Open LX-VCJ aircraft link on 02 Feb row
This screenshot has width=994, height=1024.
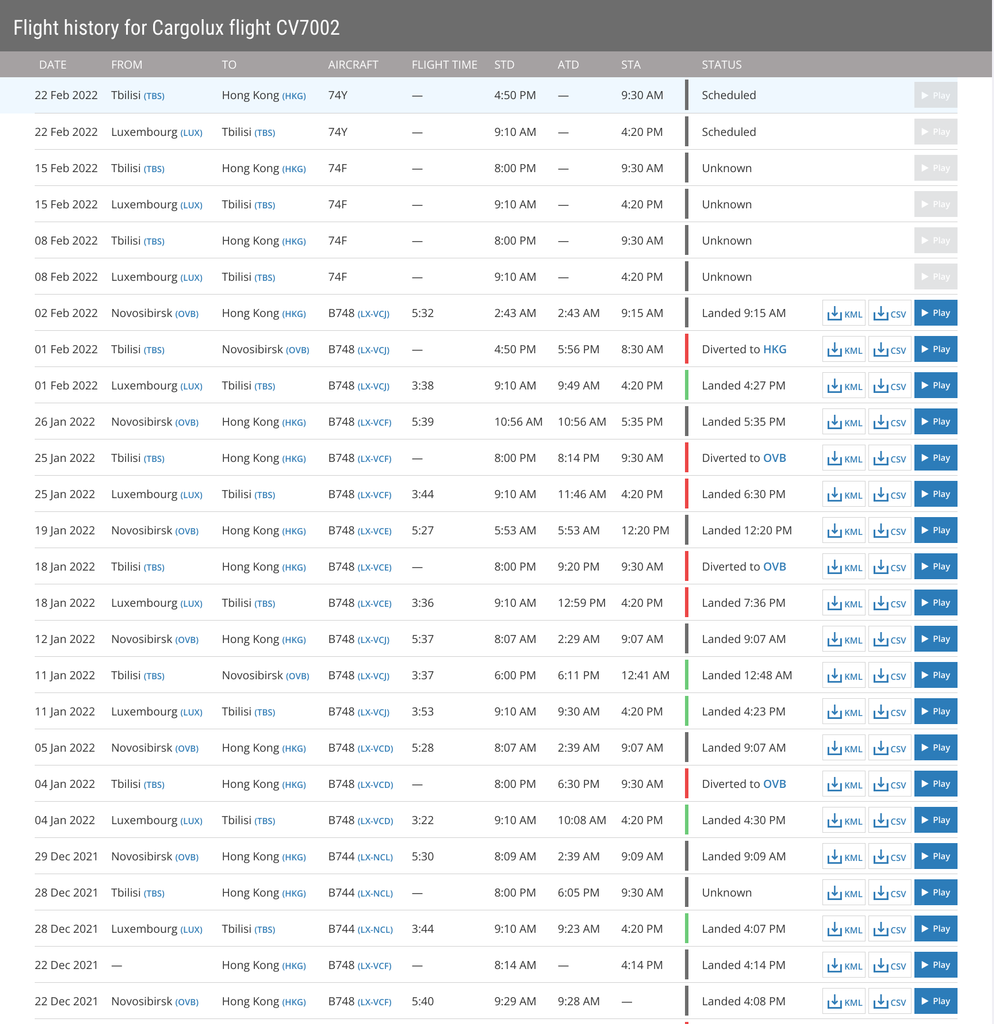[x=374, y=314]
